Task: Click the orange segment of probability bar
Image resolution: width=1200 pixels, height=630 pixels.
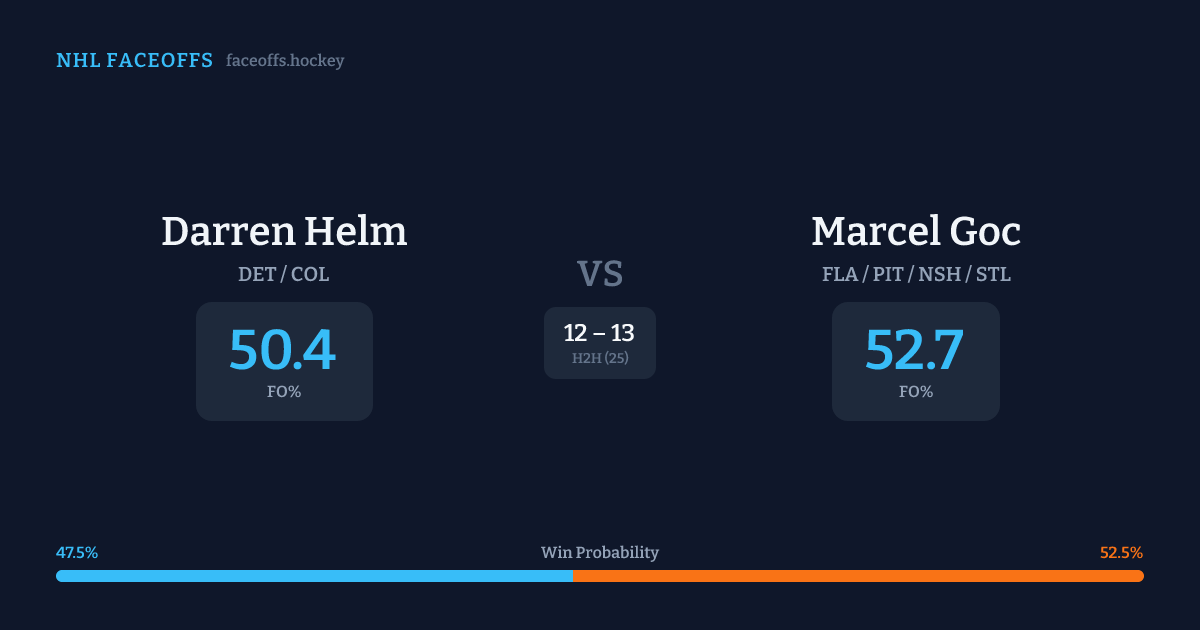Action: (858, 576)
